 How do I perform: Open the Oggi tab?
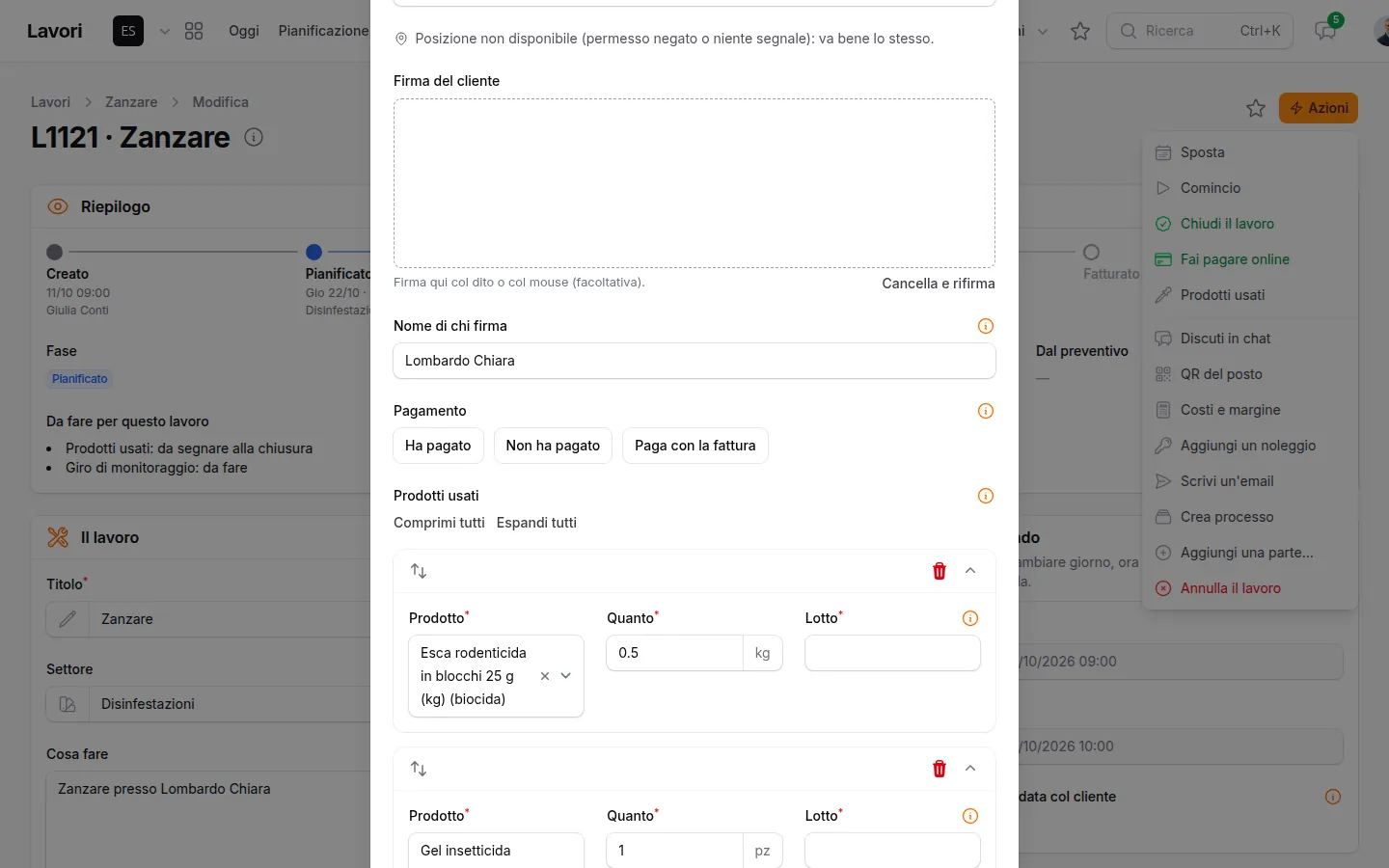point(244,31)
